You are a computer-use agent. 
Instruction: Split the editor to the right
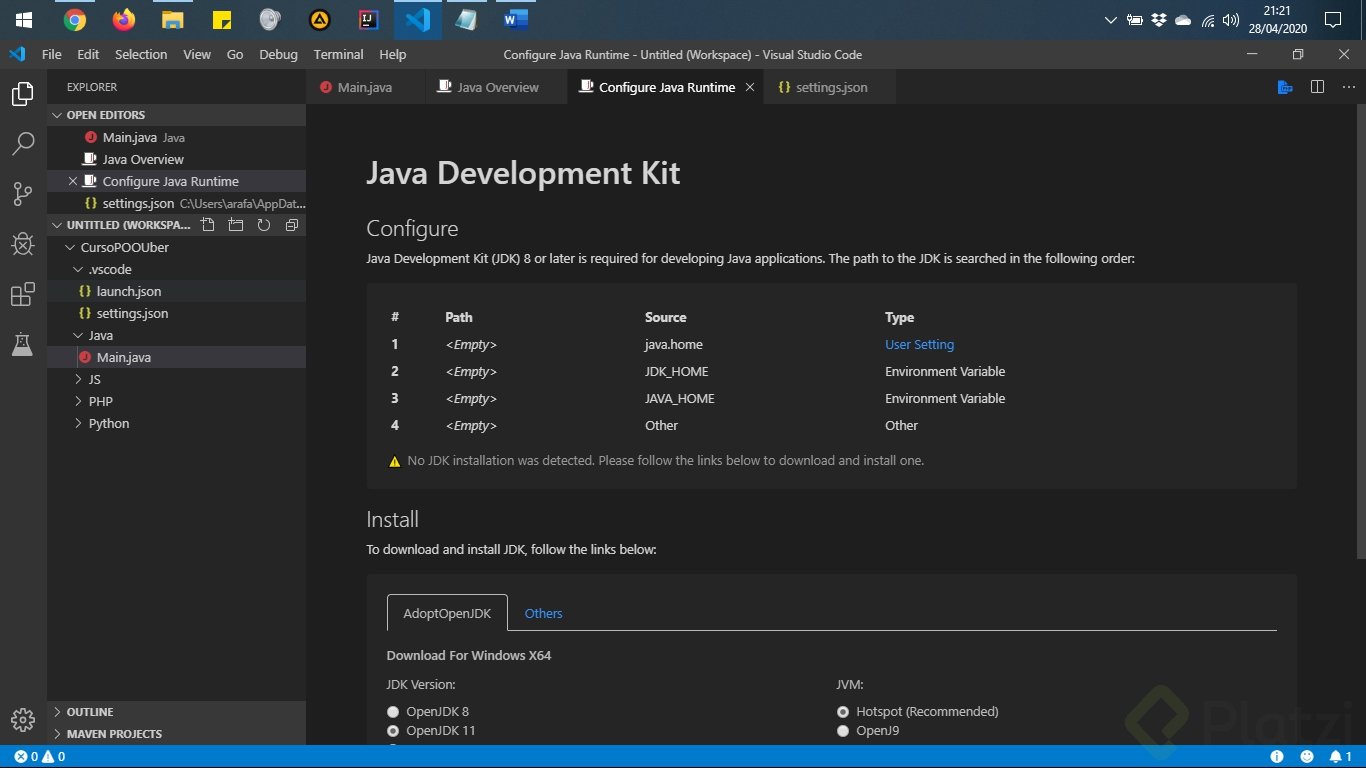point(1317,87)
